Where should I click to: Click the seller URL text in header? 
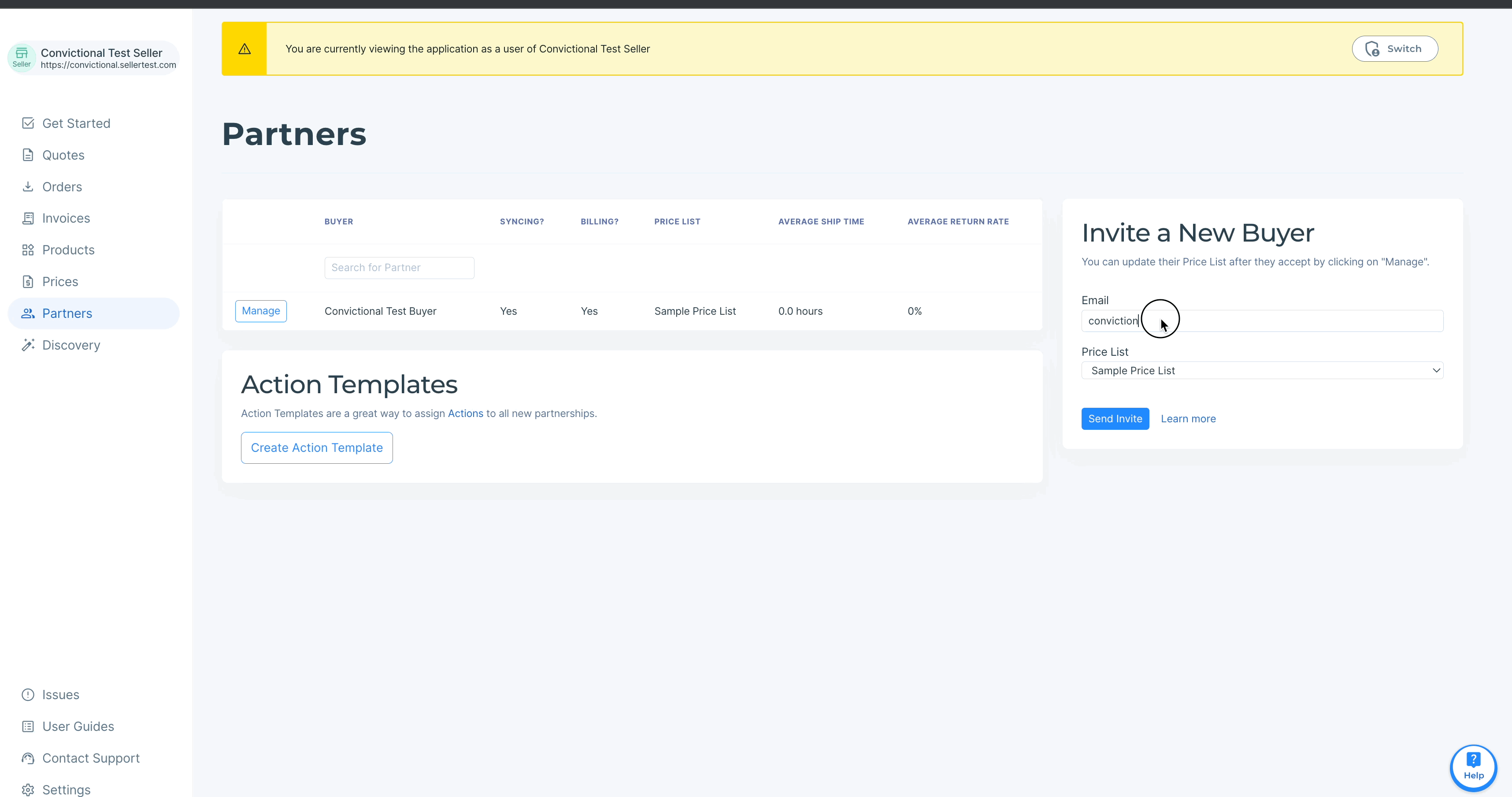108,65
